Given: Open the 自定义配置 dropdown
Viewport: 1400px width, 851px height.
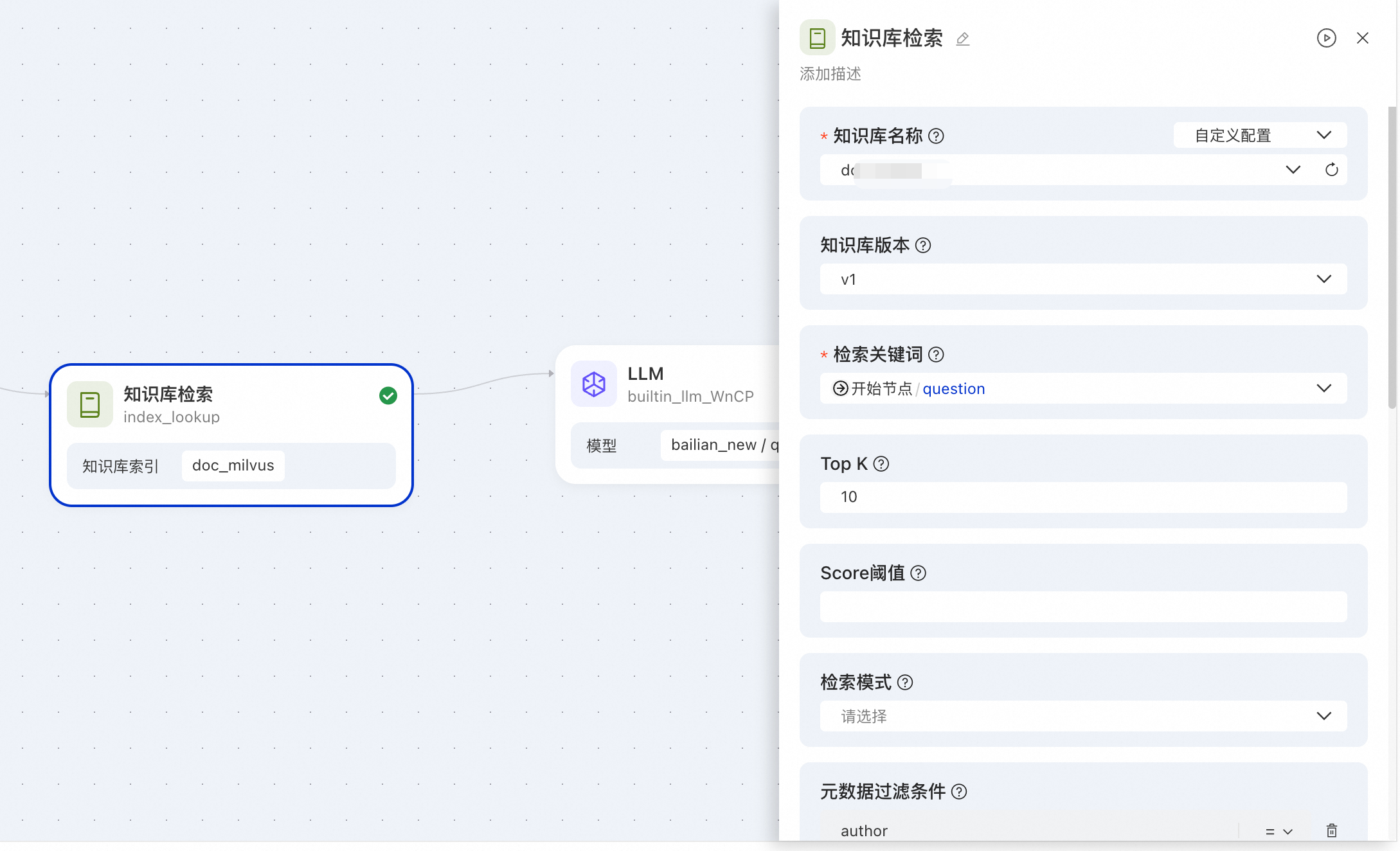Looking at the screenshot, I should [1259, 136].
